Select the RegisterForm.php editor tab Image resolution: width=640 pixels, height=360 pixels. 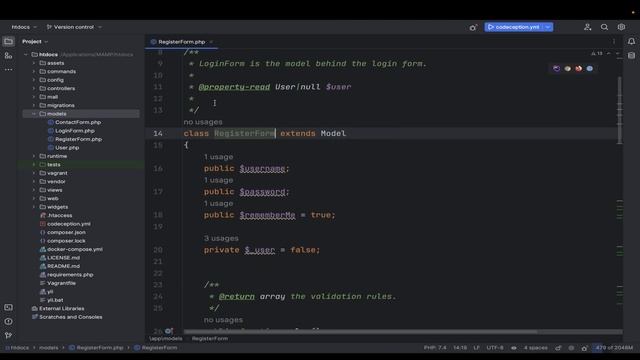tap(181, 42)
